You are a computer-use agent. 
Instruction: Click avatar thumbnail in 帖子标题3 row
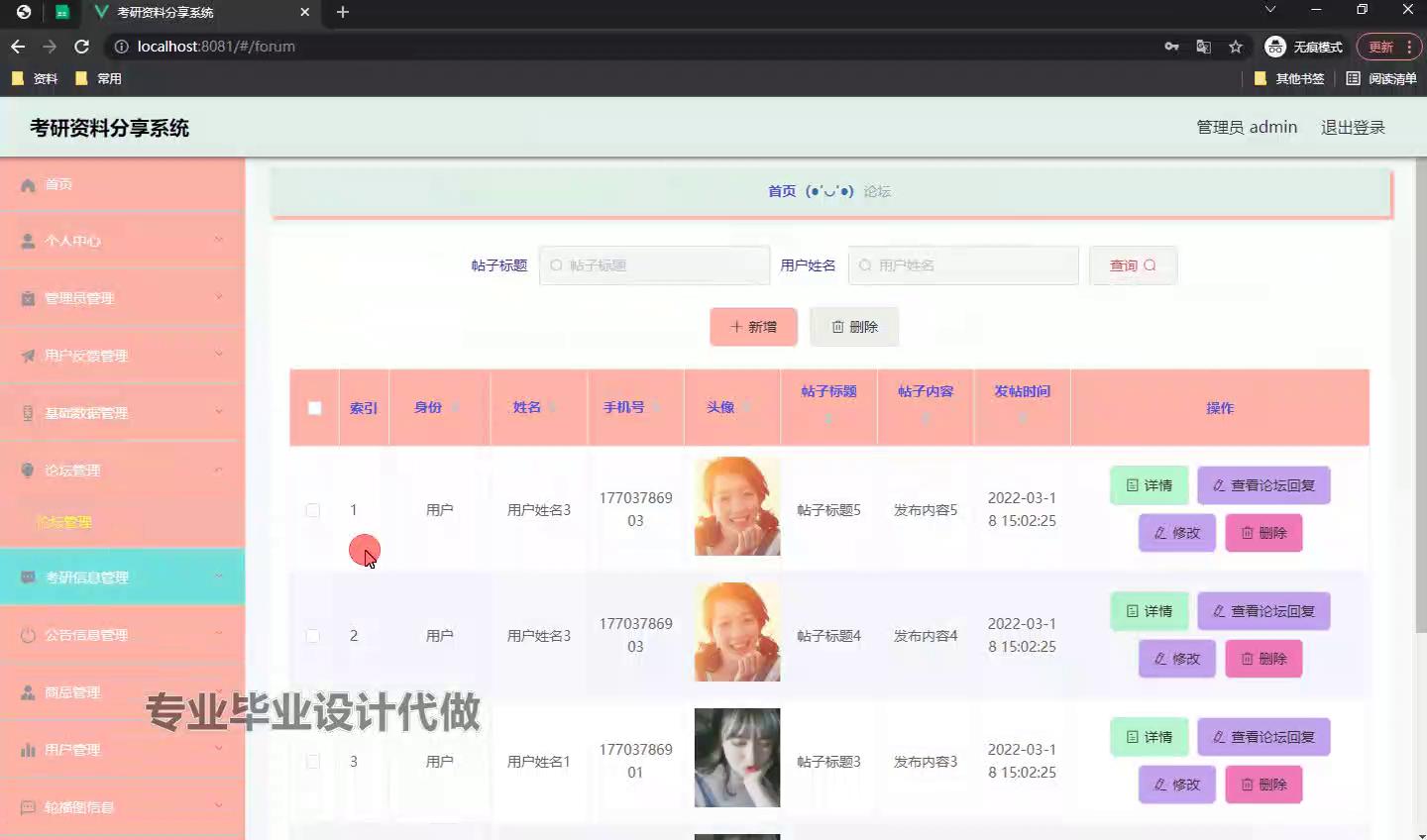click(737, 758)
